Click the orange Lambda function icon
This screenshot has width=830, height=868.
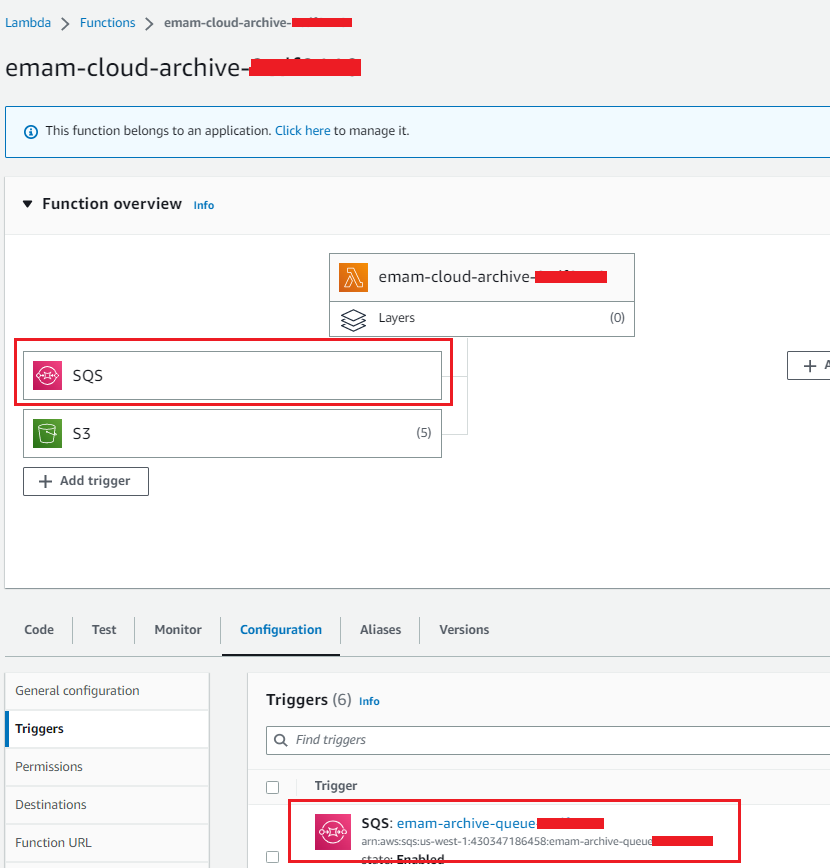[353, 277]
